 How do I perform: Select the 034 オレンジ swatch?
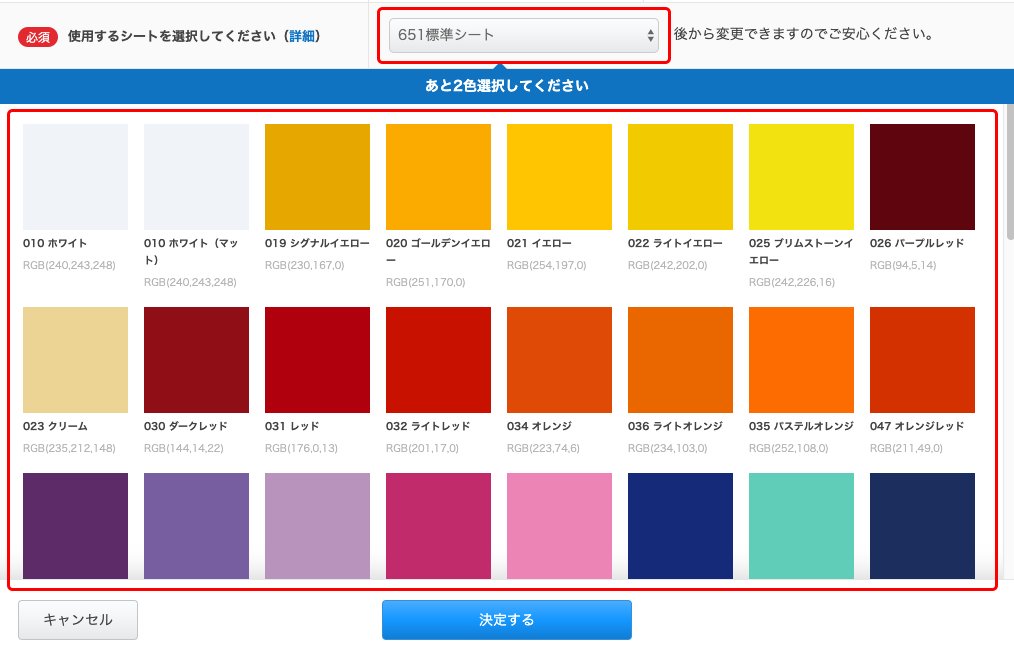point(558,360)
